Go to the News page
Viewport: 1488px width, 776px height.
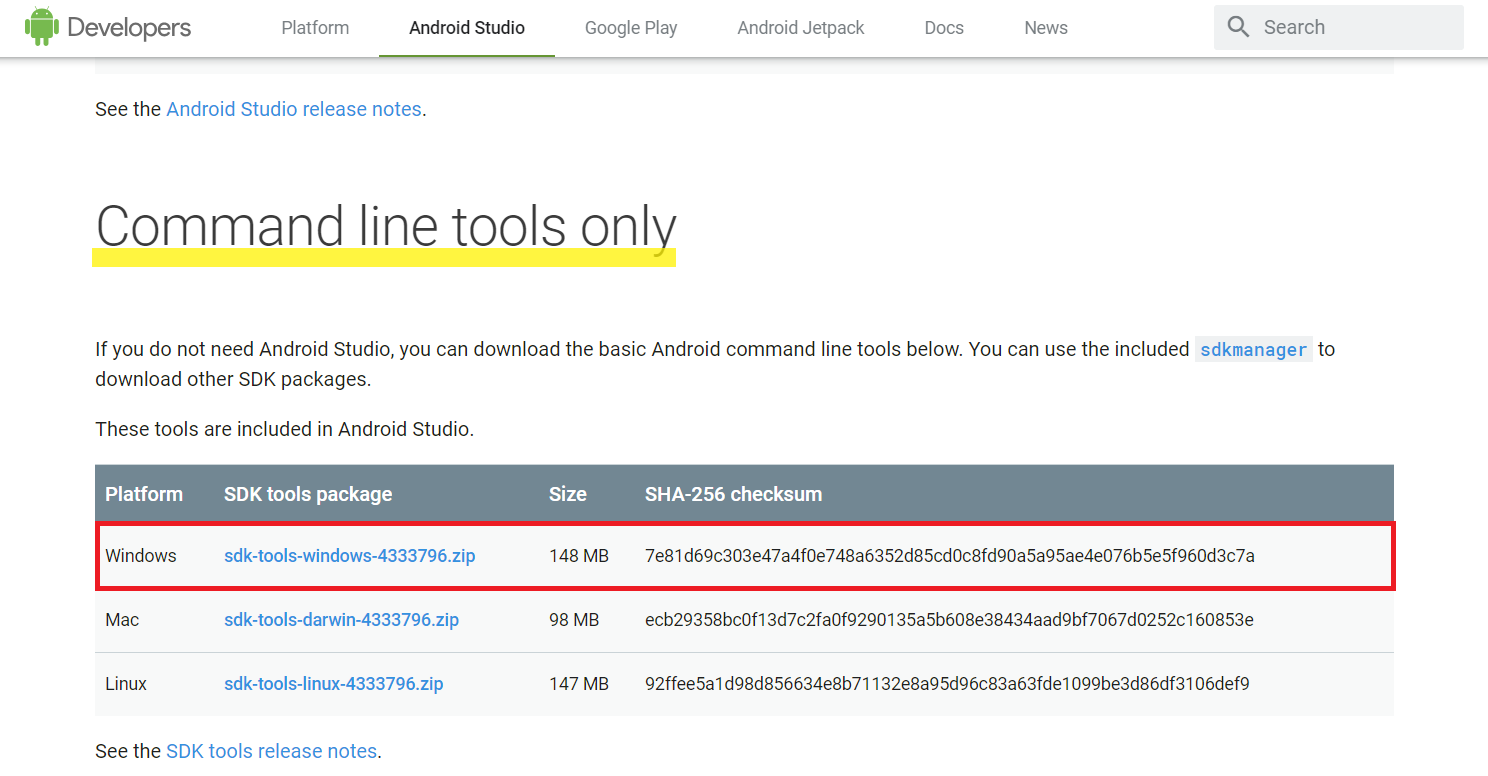coord(1045,27)
